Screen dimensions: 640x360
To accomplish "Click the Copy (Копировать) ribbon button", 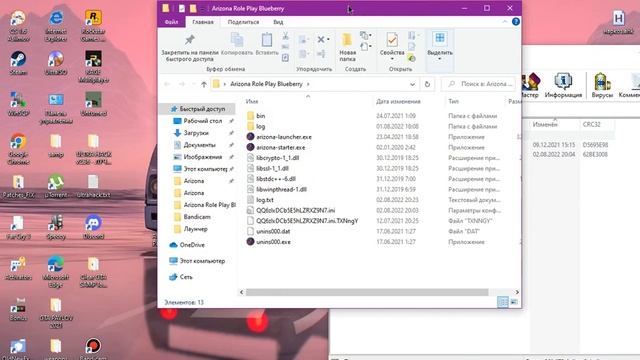I will (x=237, y=44).
